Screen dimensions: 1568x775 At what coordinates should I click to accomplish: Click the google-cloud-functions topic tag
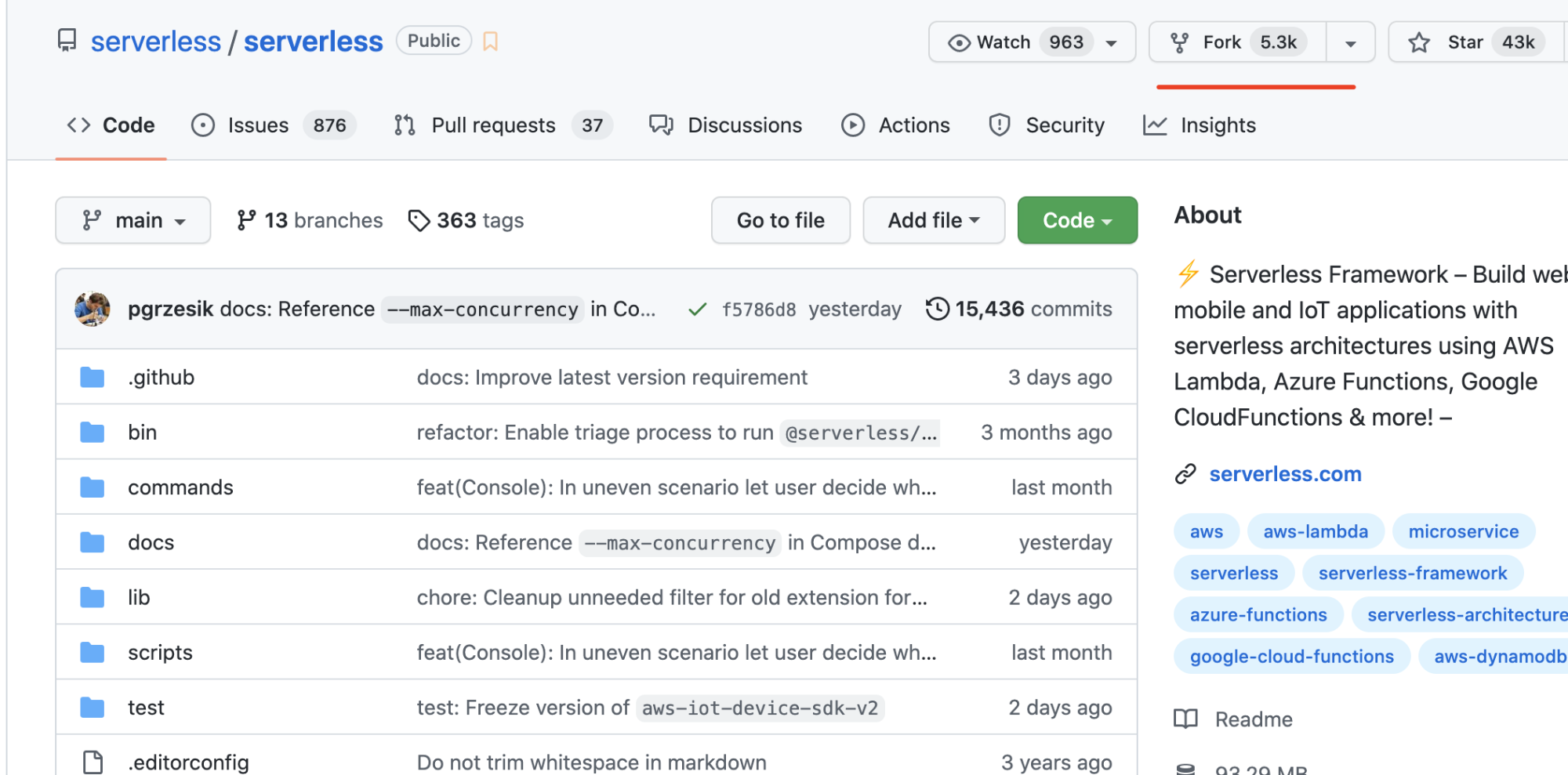coord(1292,656)
